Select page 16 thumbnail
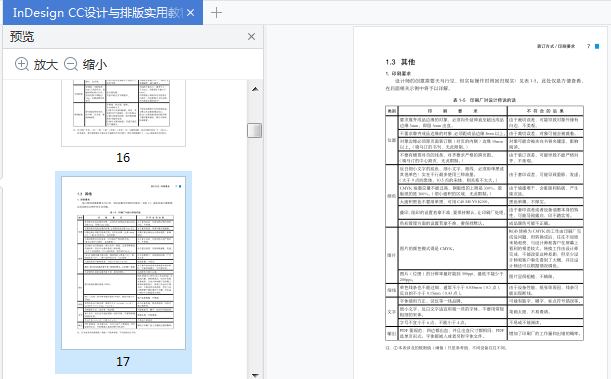 click(123, 113)
